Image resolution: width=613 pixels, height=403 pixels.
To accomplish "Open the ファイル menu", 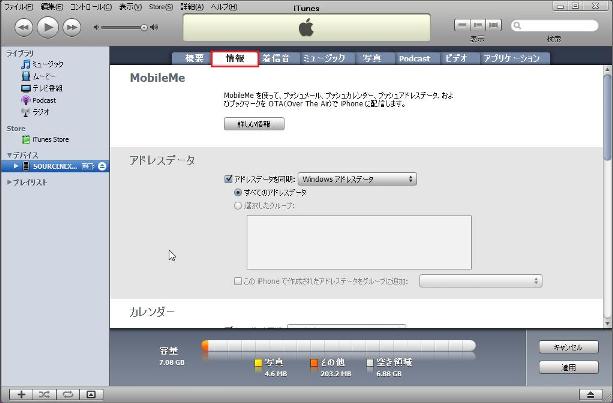I will pos(18,7).
